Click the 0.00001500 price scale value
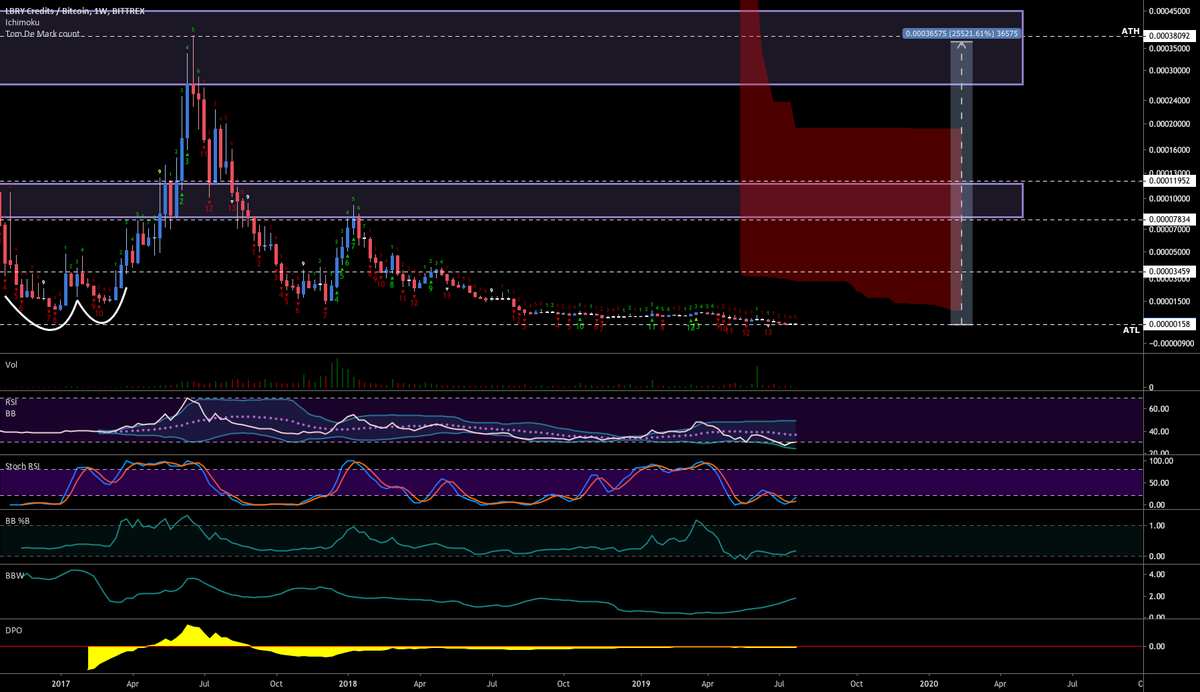This screenshot has height=692, width=1200. pos(1170,301)
